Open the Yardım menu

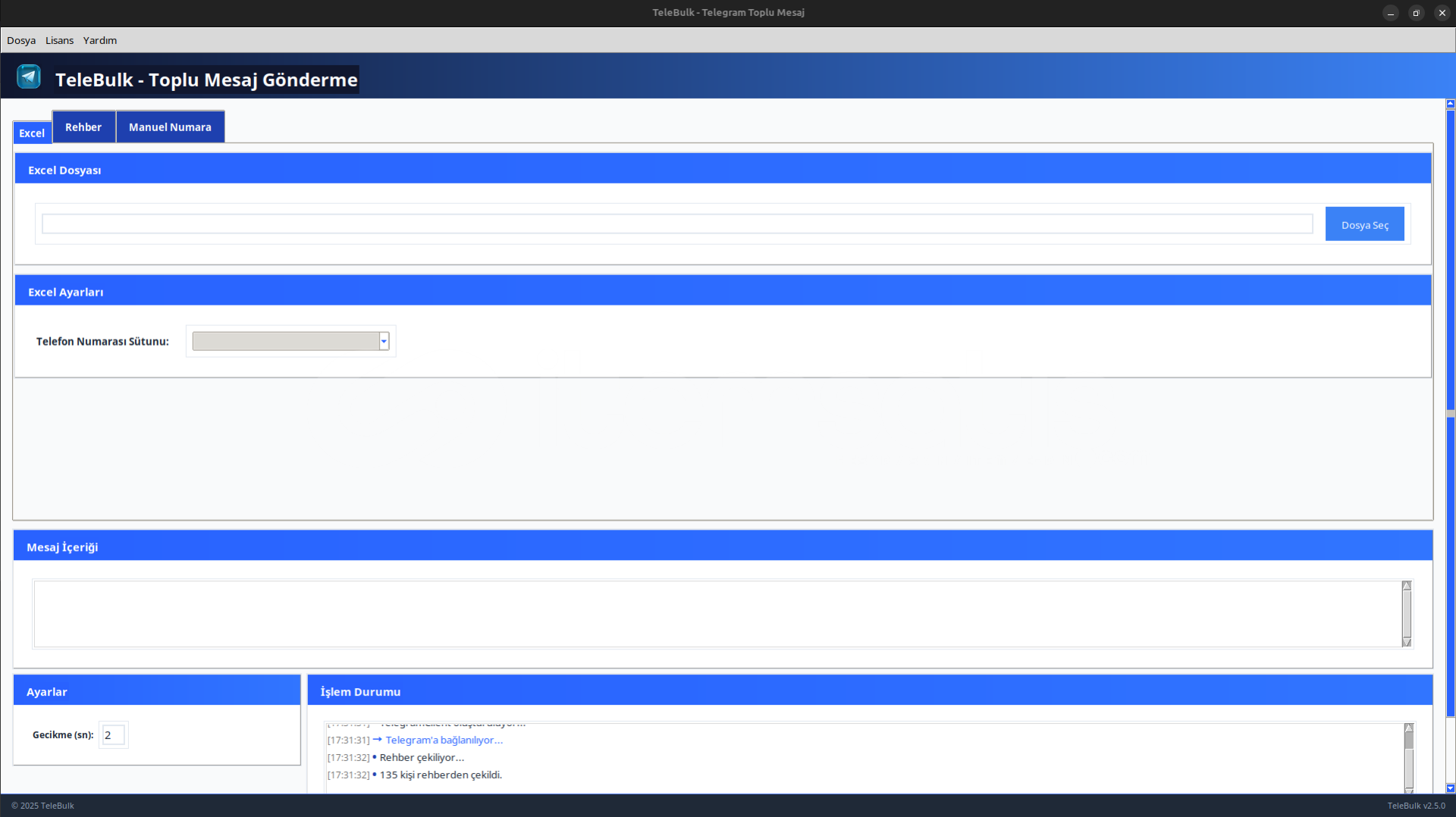(100, 40)
